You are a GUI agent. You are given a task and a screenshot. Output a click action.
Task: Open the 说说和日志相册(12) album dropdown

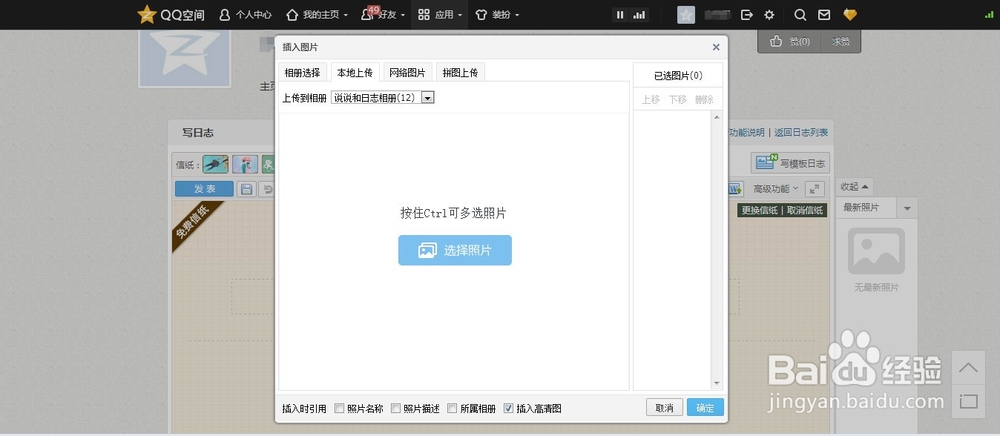tap(383, 98)
